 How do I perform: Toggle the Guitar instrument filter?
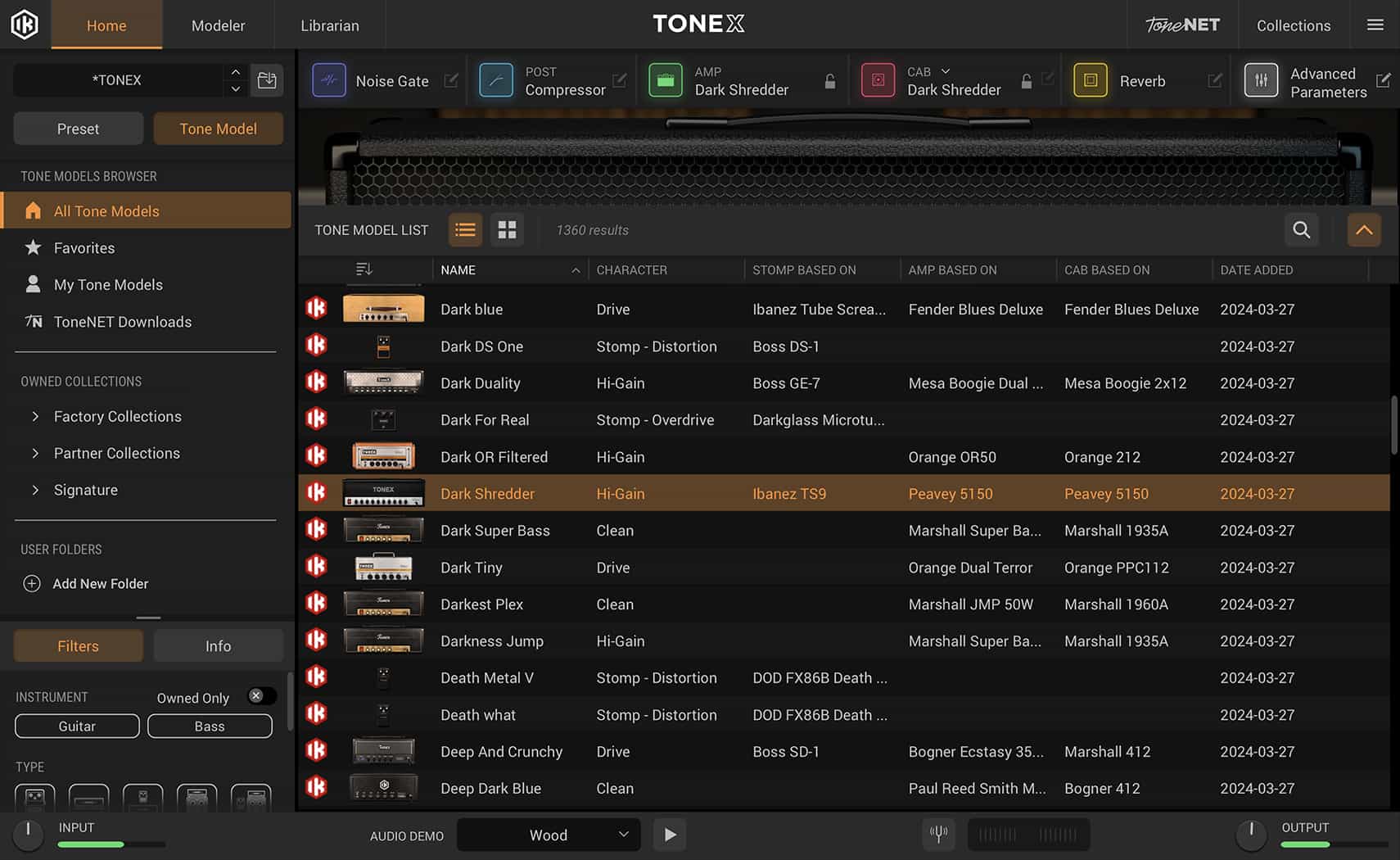coord(76,726)
